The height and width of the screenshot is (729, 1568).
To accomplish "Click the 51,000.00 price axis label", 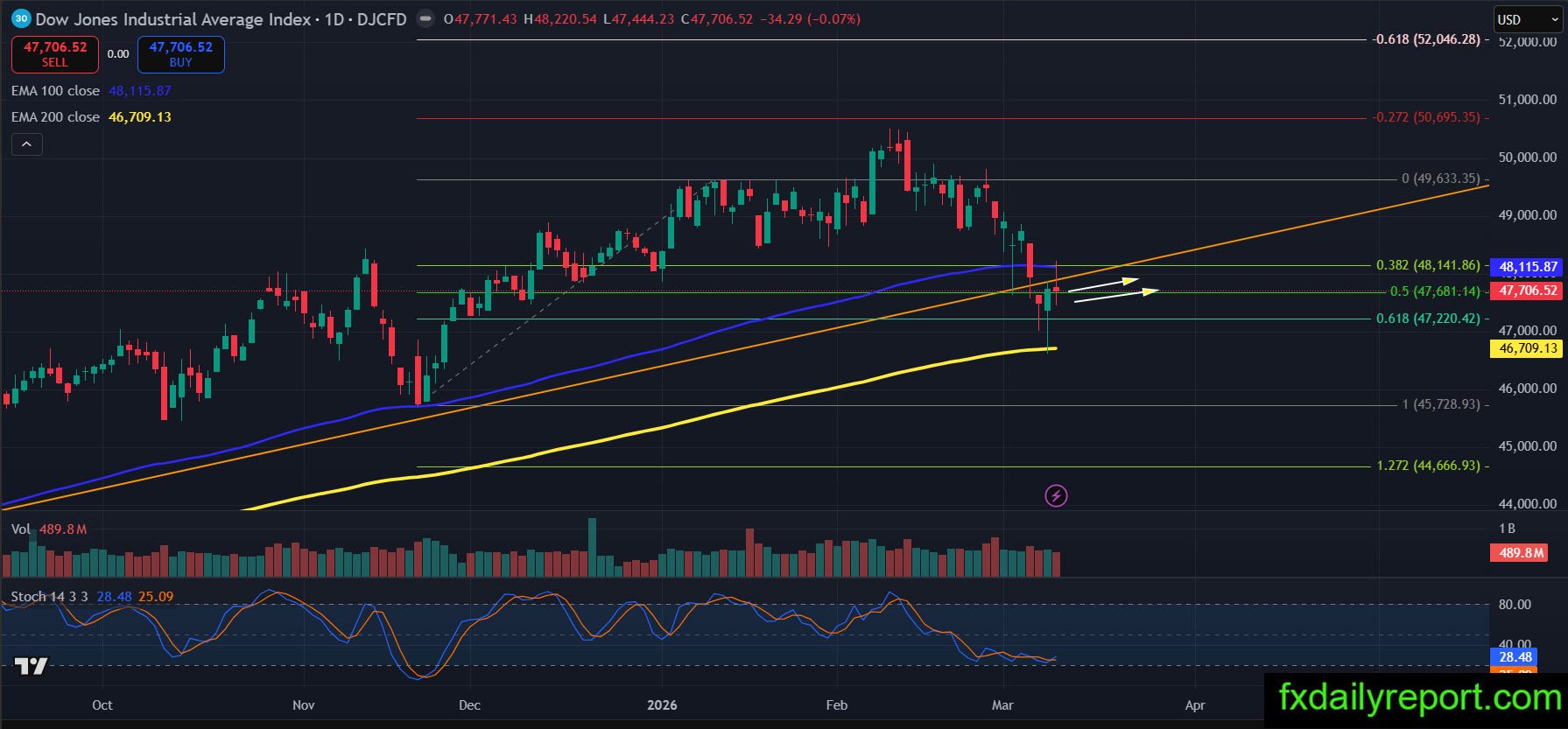I will tap(1528, 100).
